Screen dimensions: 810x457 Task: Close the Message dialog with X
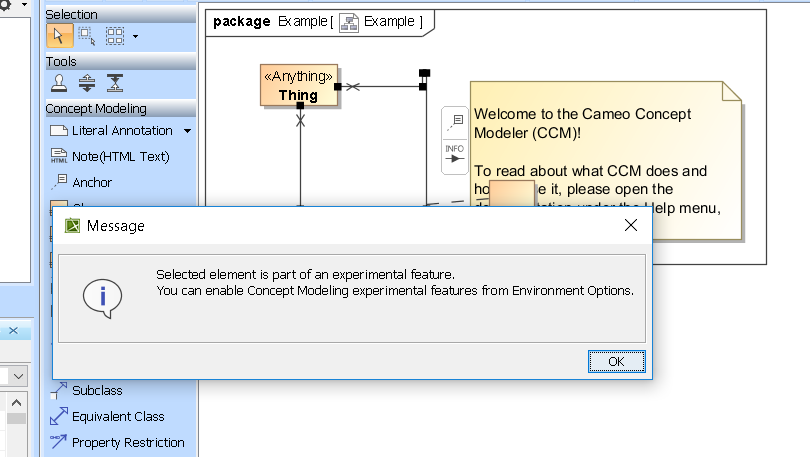[x=631, y=226]
